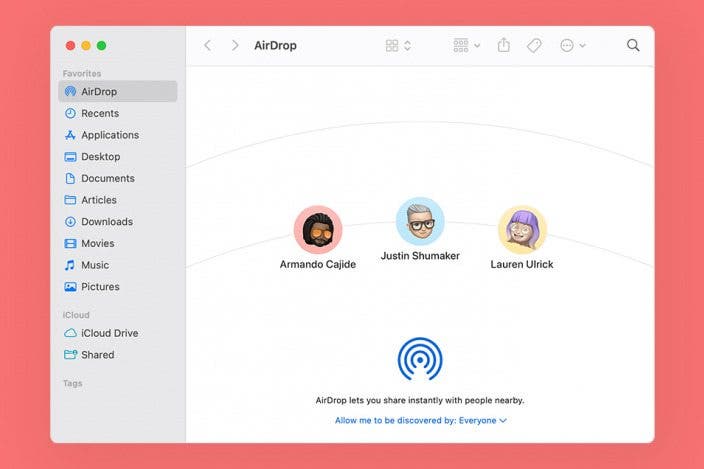Open the More actions ellipsis menu
The width and height of the screenshot is (704, 469).
point(572,45)
